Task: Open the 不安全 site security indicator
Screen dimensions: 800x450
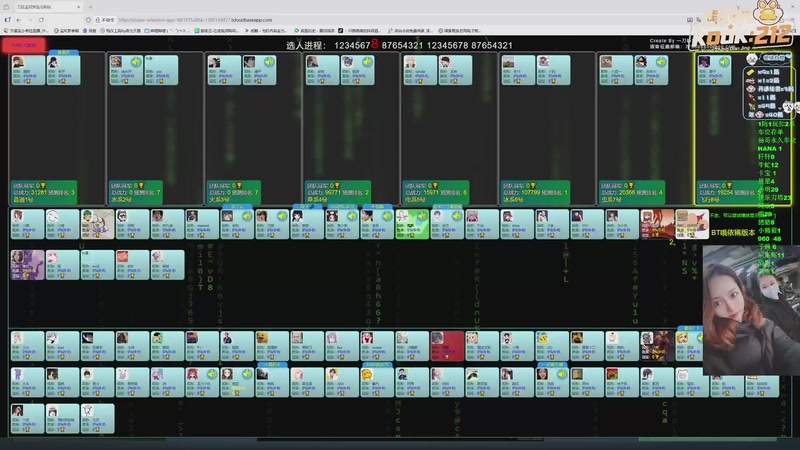Action: click(105, 20)
